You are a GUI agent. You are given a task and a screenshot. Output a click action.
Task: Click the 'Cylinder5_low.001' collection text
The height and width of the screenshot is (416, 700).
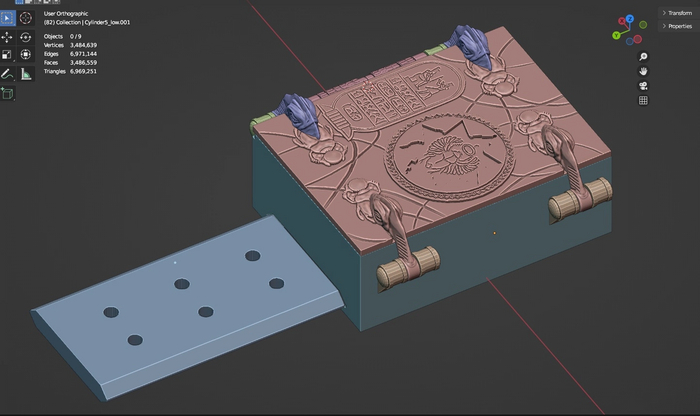click(x=107, y=22)
